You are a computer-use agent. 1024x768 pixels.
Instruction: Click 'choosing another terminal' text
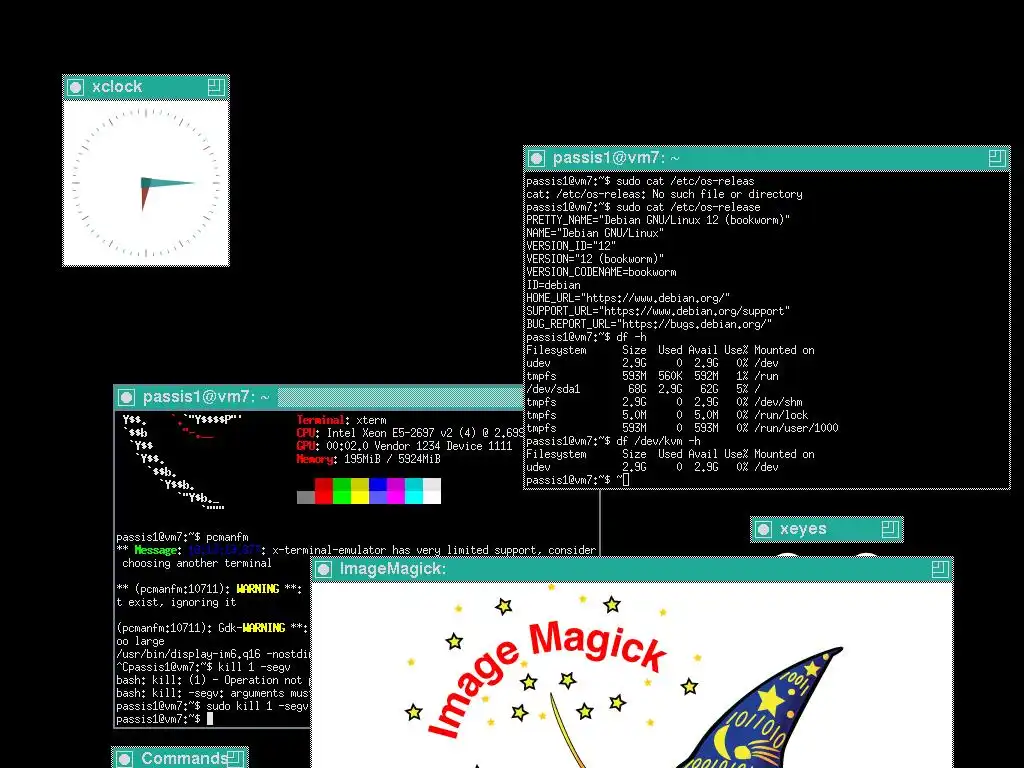pos(197,563)
